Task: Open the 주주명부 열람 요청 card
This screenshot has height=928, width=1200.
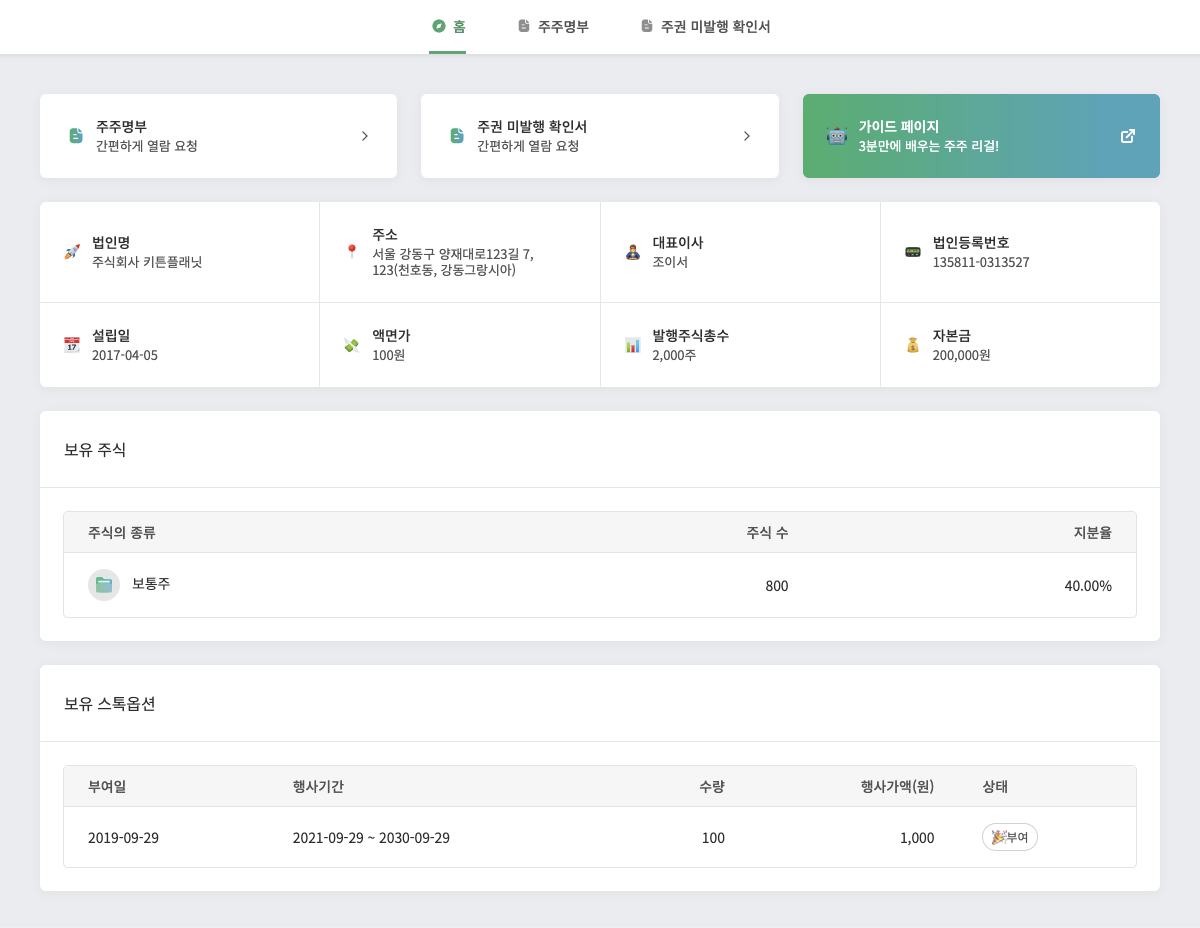Action: (x=218, y=136)
